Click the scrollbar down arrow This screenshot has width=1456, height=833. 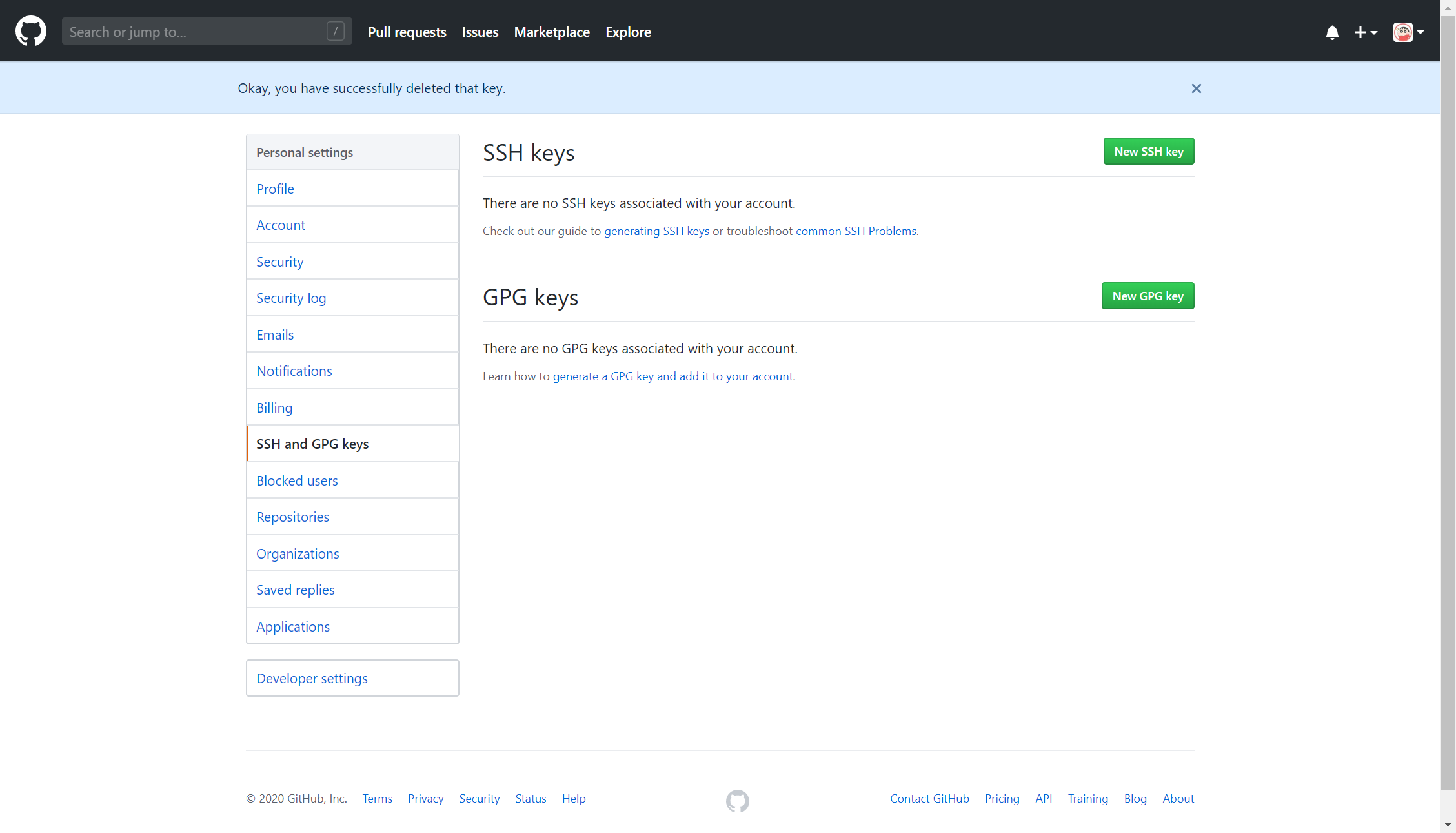pos(1448,825)
